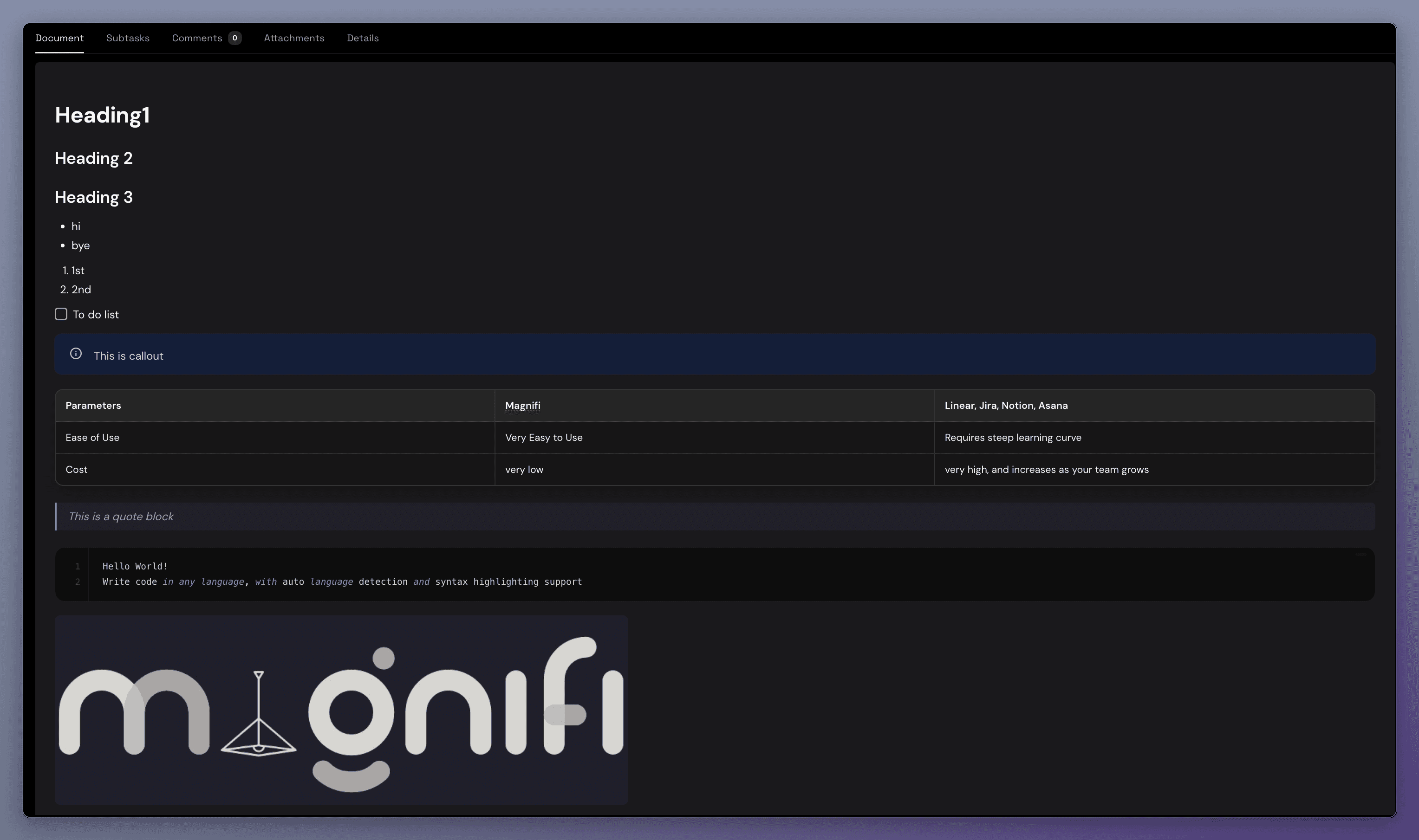Click the info icon in the callout
Image resolution: width=1419 pixels, height=840 pixels.
[x=76, y=354]
